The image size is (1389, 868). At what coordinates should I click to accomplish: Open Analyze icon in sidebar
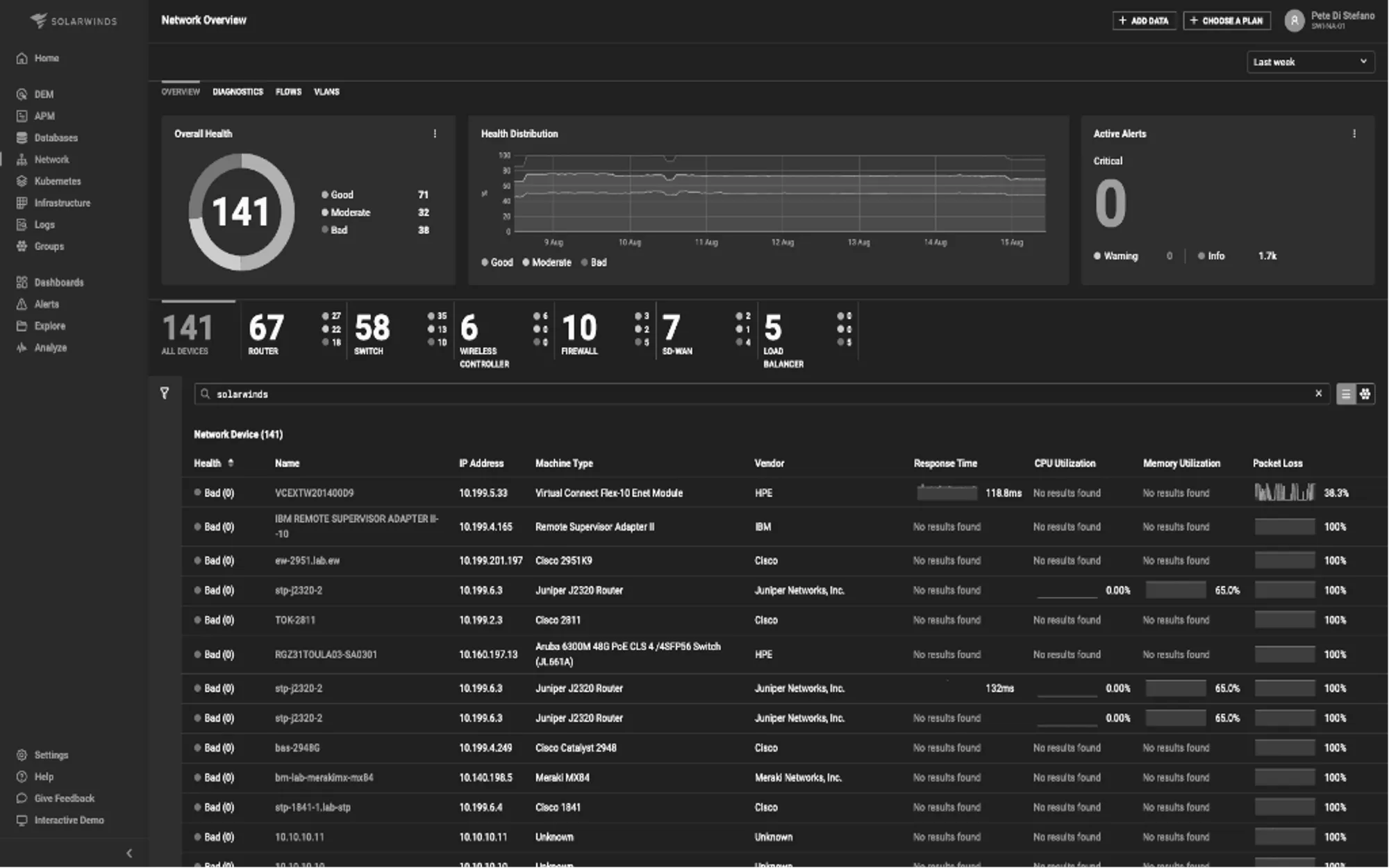[22, 348]
